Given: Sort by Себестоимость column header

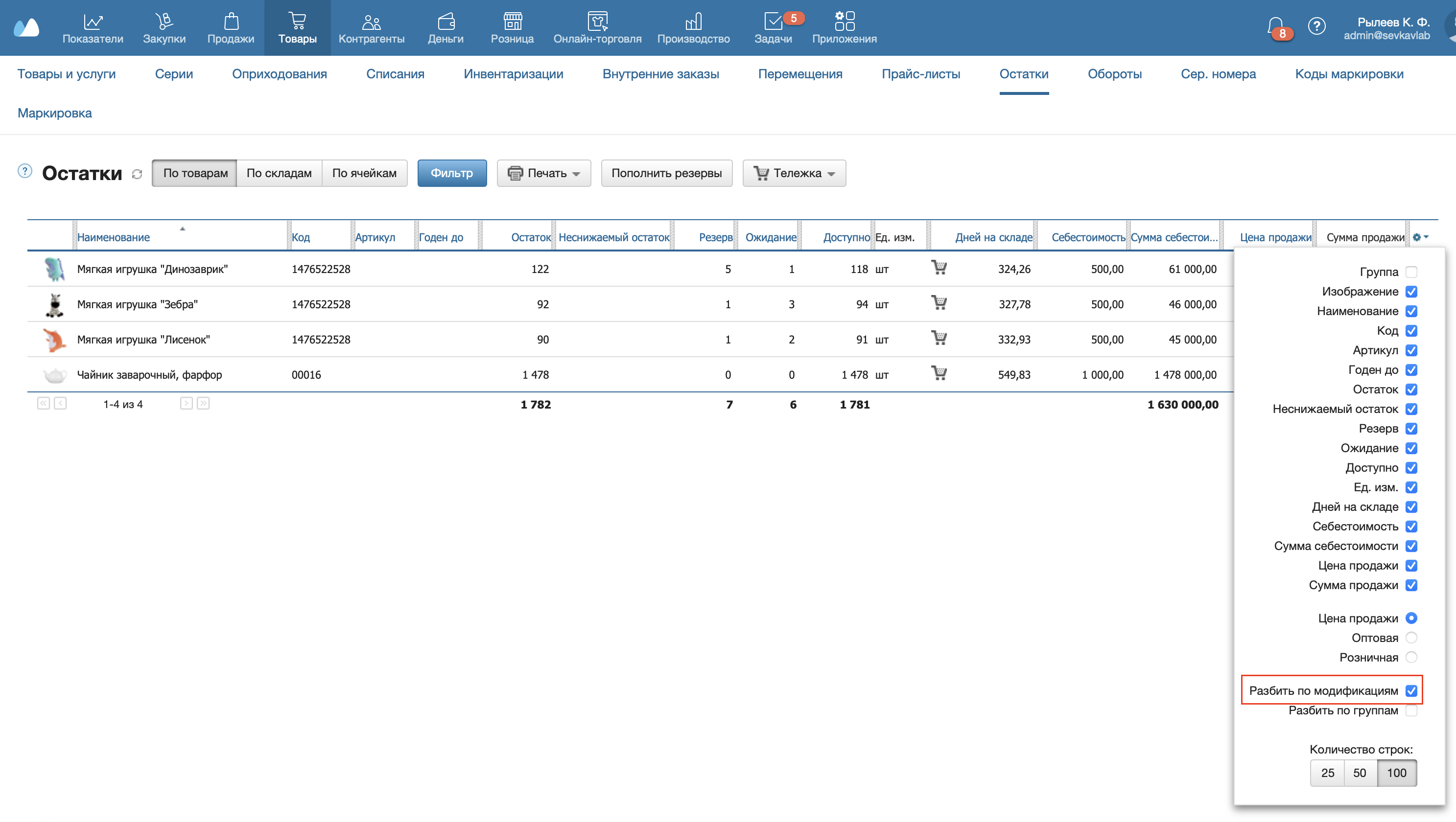Looking at the screenshot, I should (x=1088, y=237).
